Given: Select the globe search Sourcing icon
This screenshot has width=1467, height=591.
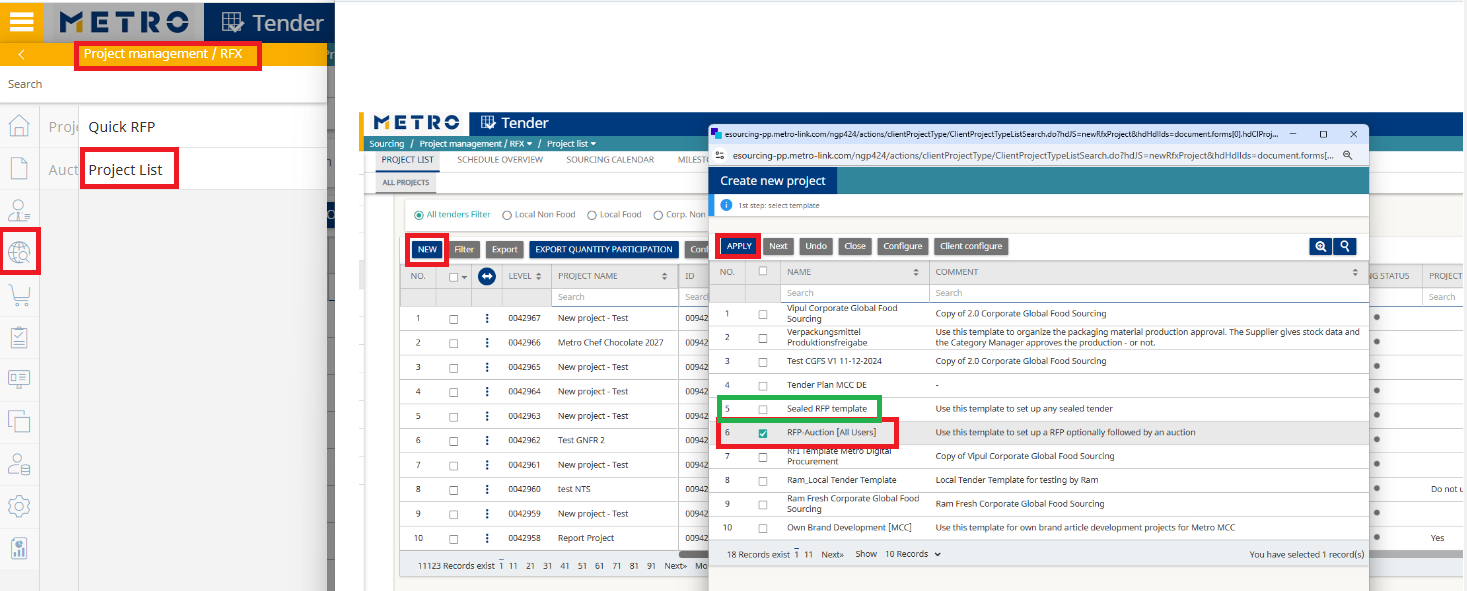Looking at the screenshot, I should click(20, 251).
